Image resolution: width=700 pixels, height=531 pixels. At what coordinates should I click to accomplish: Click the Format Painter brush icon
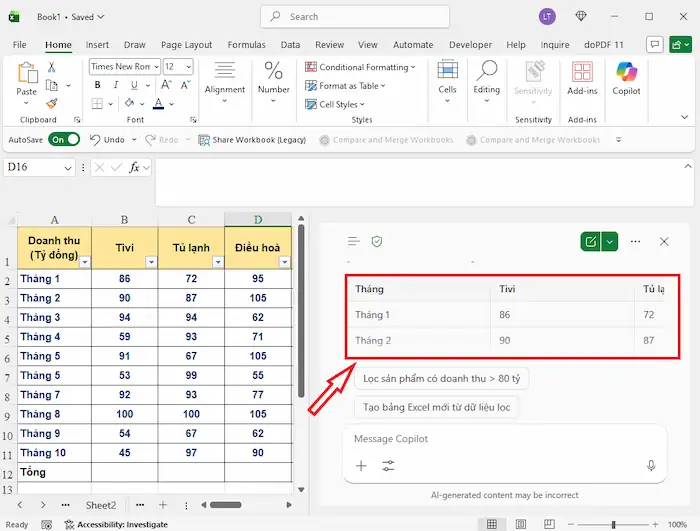[52, 103]
